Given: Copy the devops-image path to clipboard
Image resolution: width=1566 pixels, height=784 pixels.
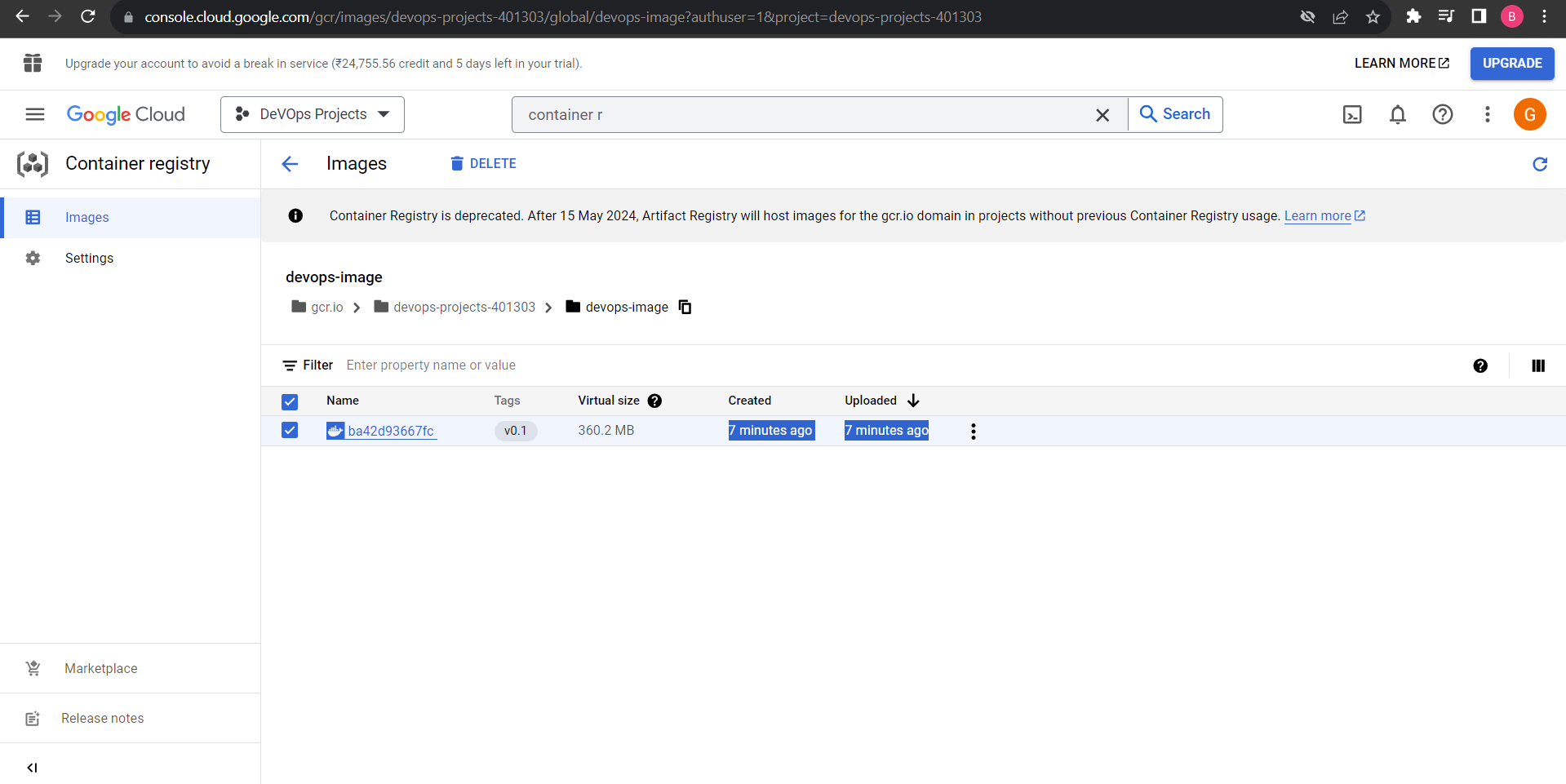Looking at the screenshot, I should 685,307.
